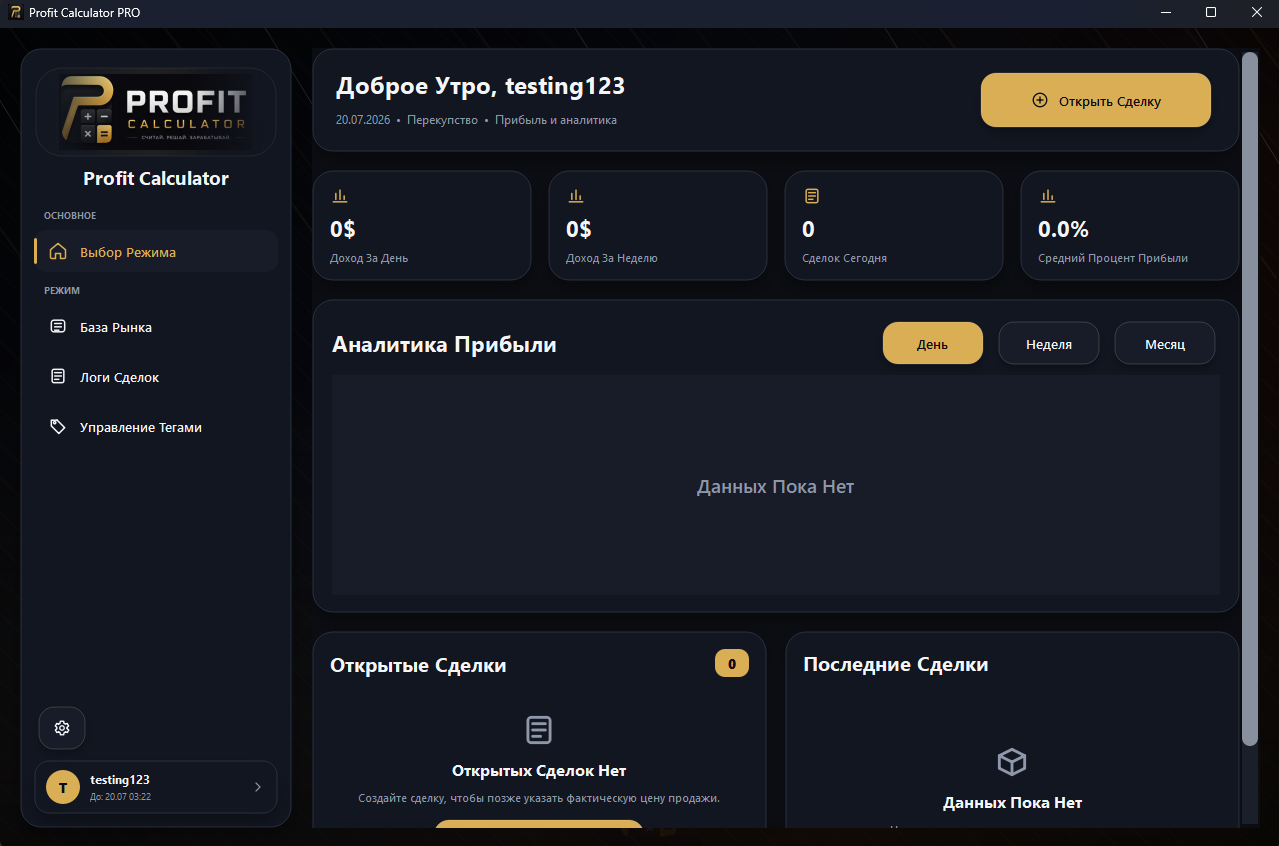Click the cube icon in Последние Сделки
The image size is (1279, 846).
1012,762
